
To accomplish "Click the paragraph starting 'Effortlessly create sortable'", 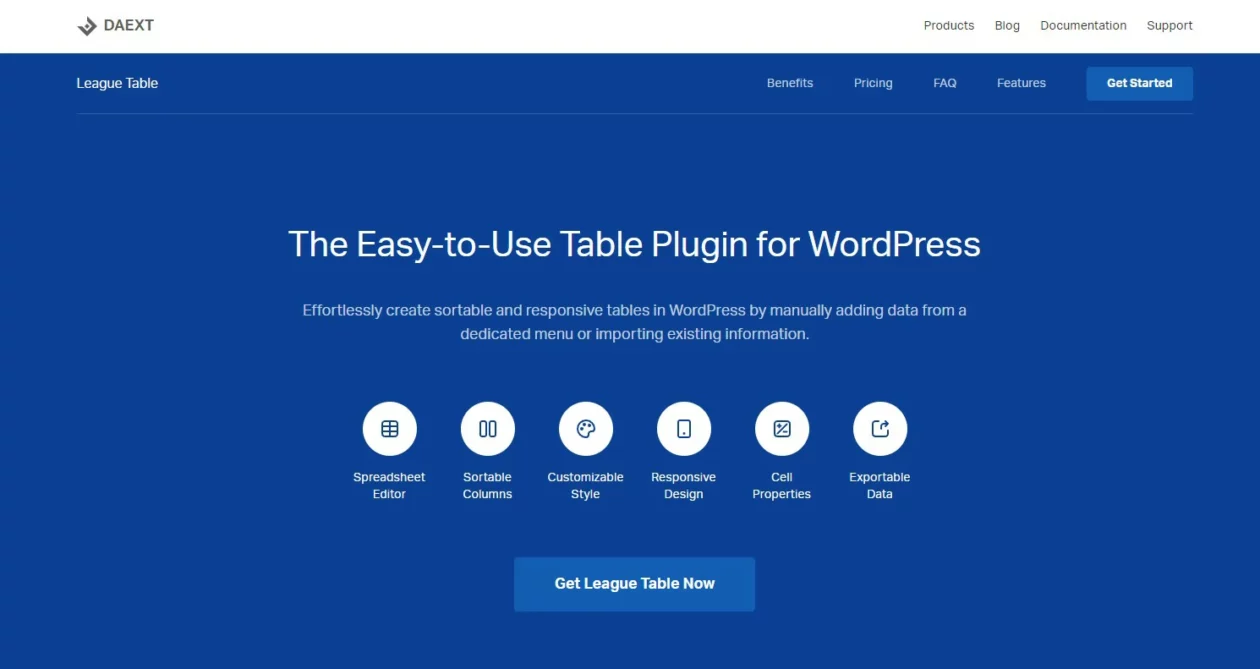I will click(x=634, y=322).
